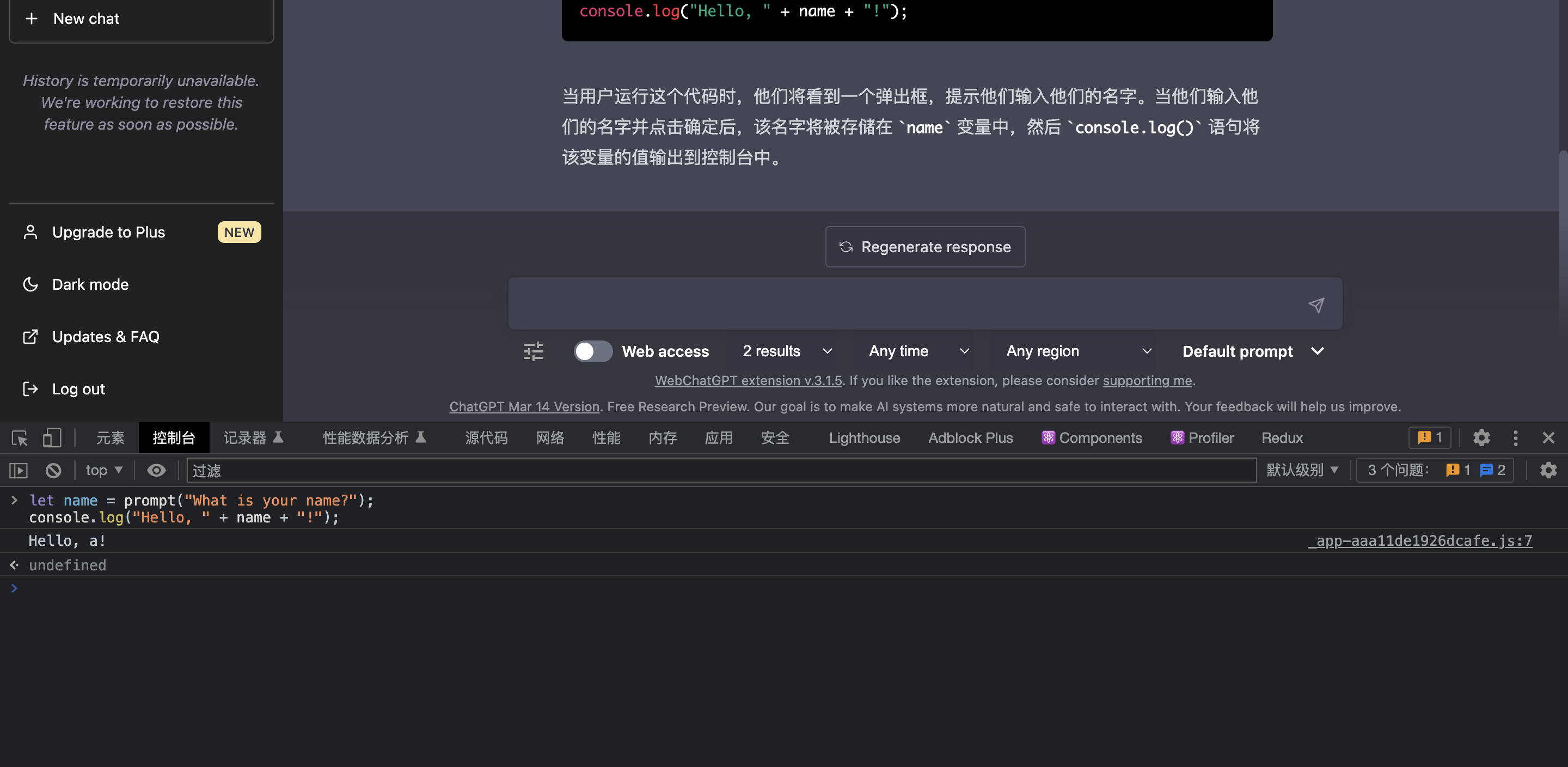The height and width of the screenshot is (767, 1568).
Task: Open the 2 results dropdown
Action: 787,351
